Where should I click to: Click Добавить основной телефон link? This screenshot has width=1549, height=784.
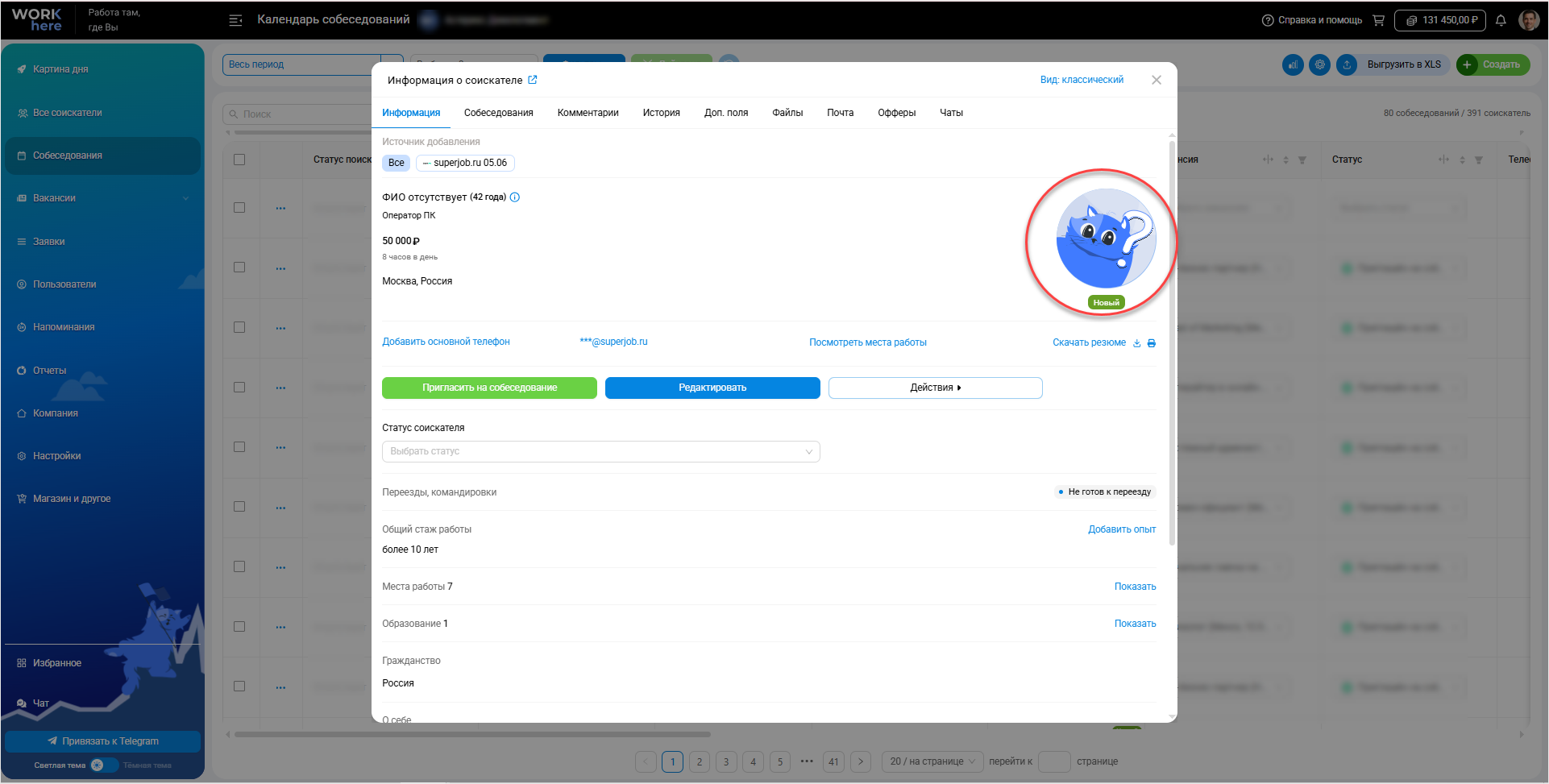446,342
